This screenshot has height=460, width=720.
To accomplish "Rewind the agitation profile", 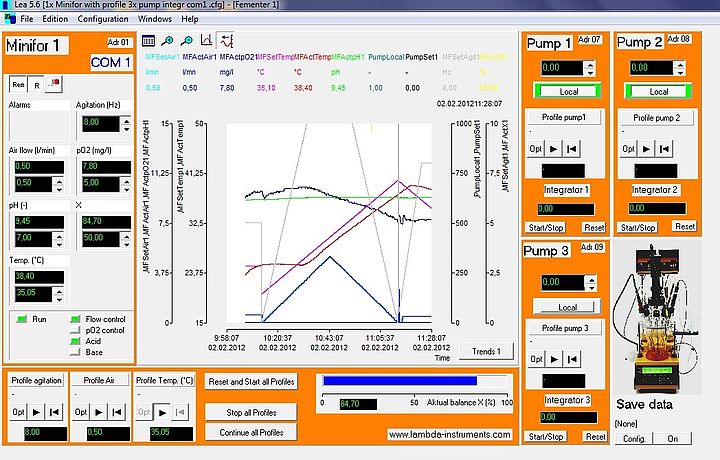I will click(54, 412).
